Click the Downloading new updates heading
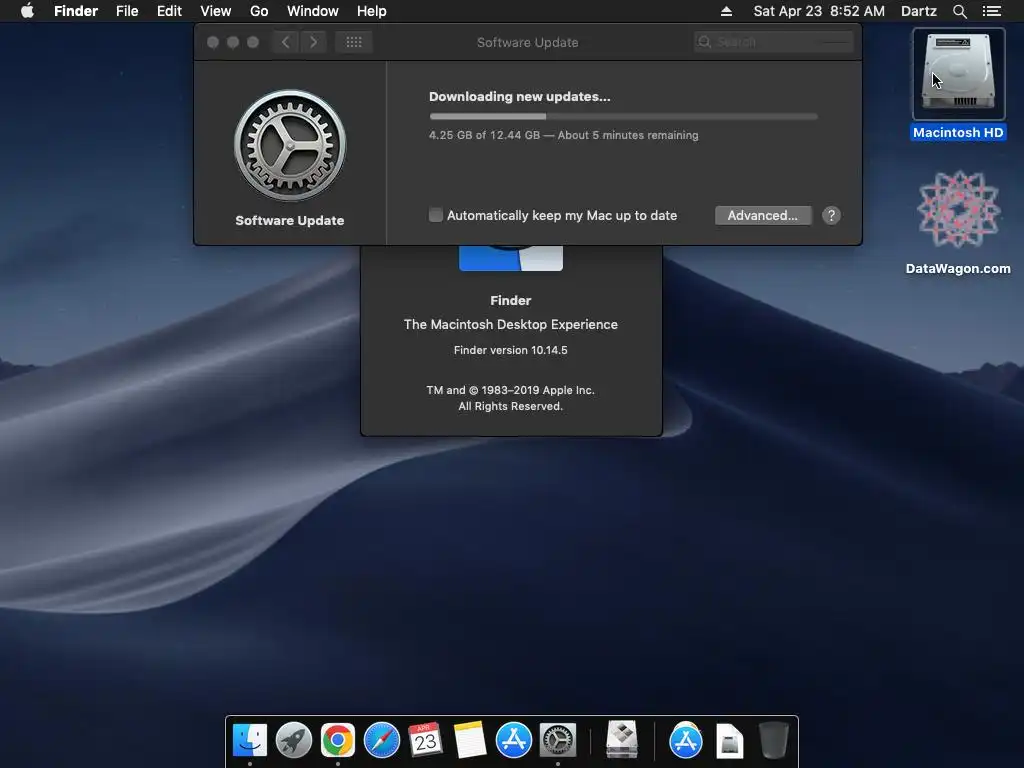The image size is (1024, 768). coord(520,97)
